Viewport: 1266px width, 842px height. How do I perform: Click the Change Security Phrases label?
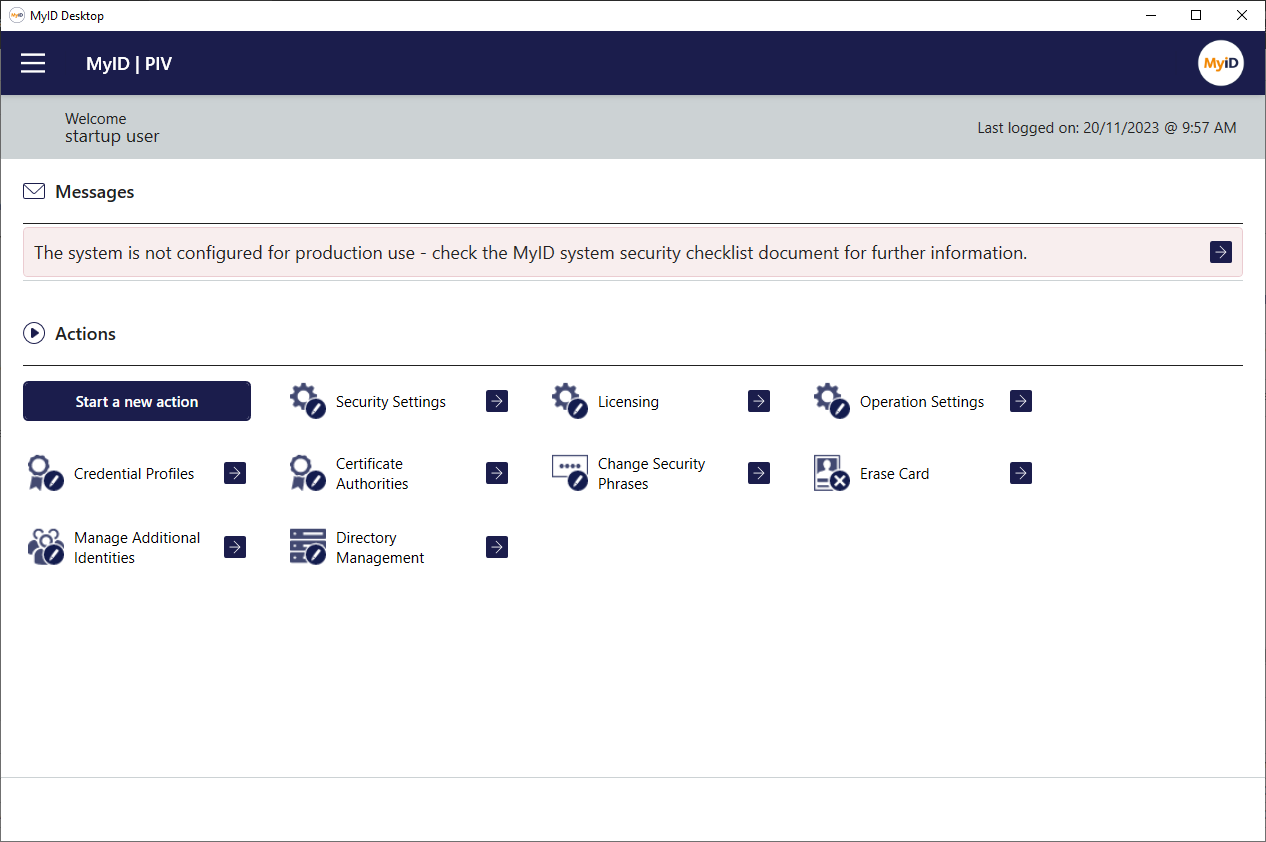click(x=651, y=474)
